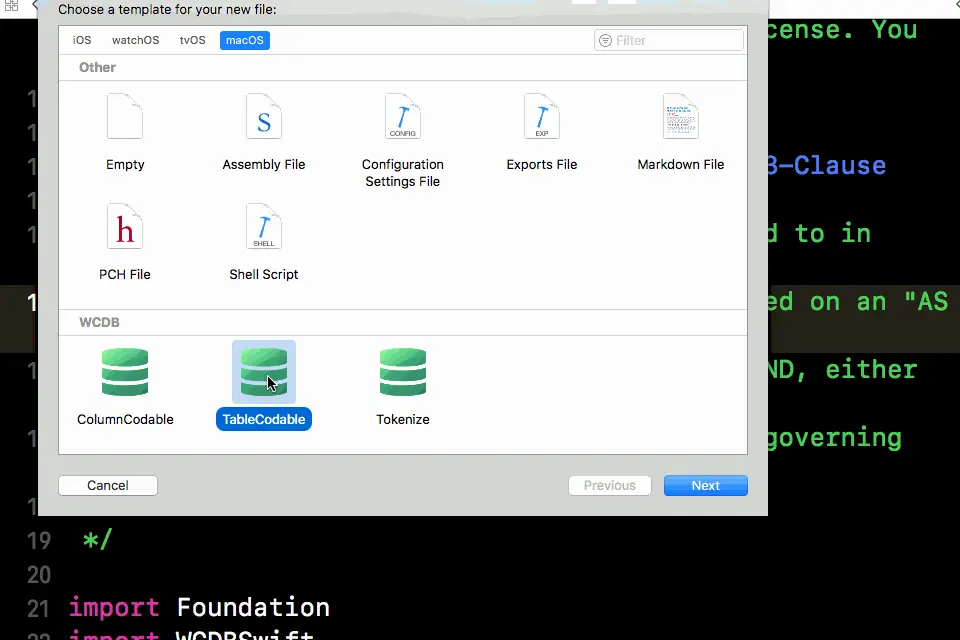Open the macOS platform tab

pos(245,40)
